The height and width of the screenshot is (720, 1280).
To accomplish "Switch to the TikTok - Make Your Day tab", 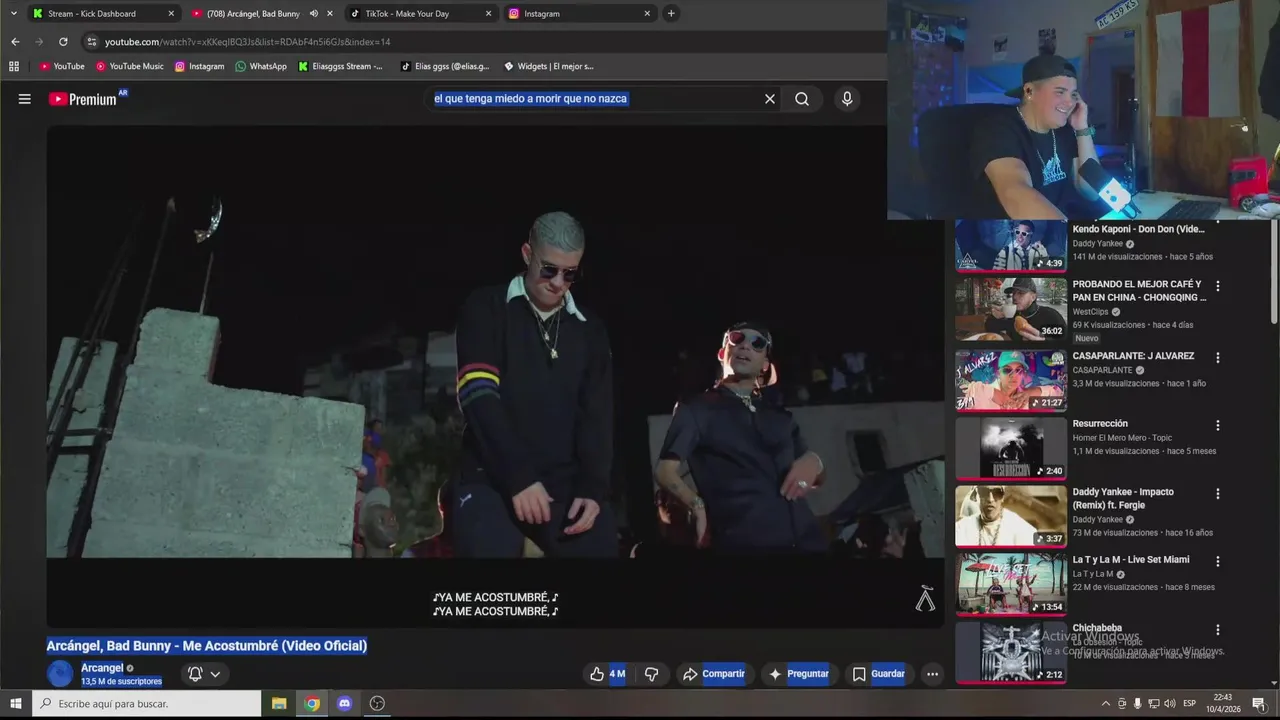I will [x=422, y=13].
